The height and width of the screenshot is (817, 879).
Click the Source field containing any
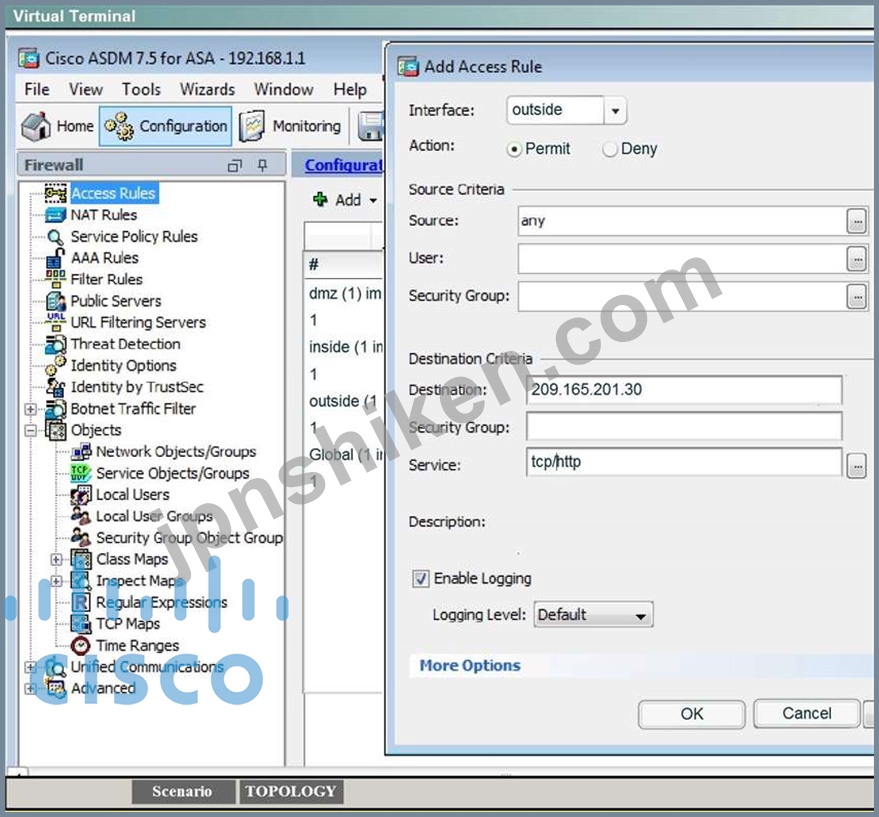pos(681,221)
